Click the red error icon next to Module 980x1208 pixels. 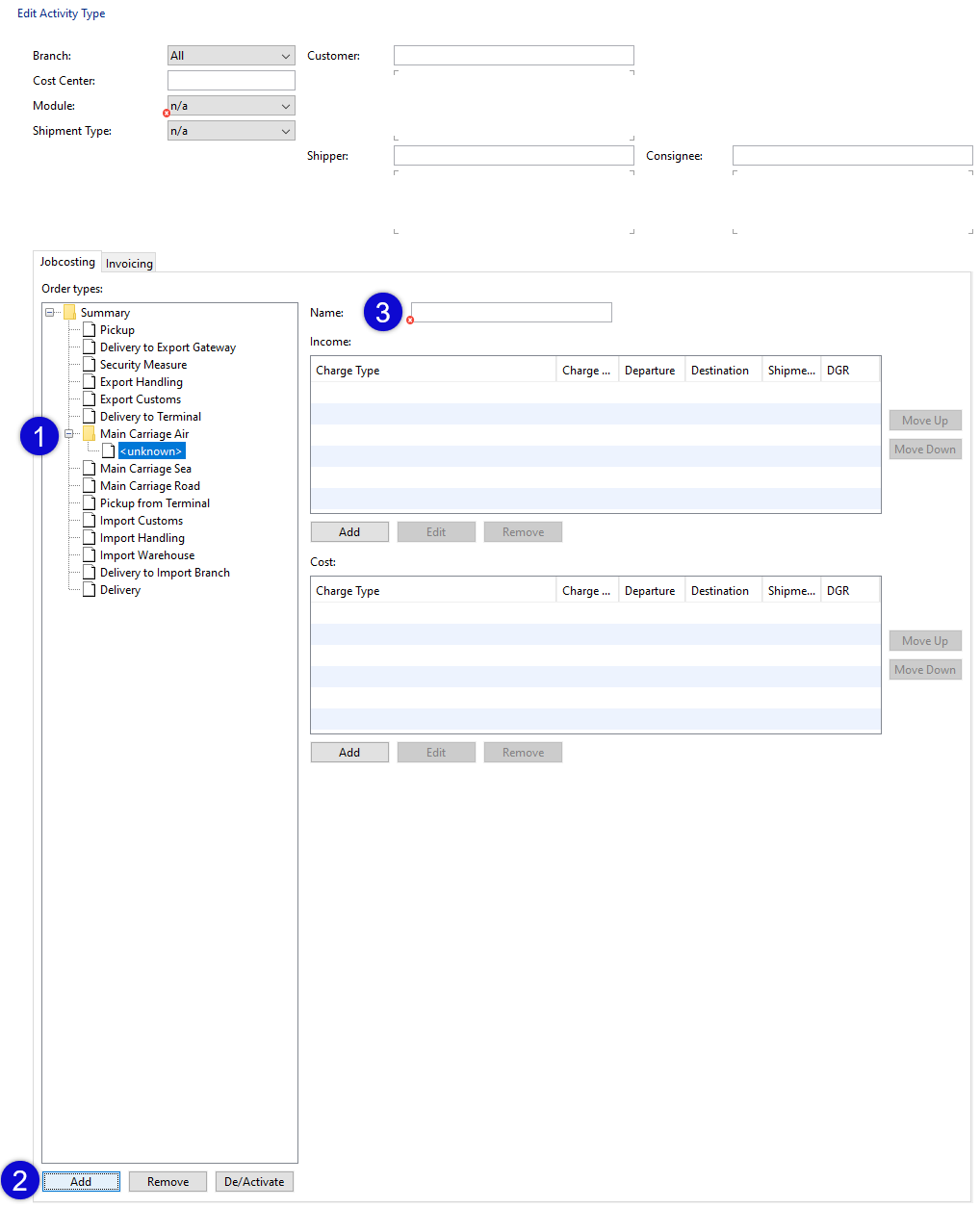coord(166,113)
